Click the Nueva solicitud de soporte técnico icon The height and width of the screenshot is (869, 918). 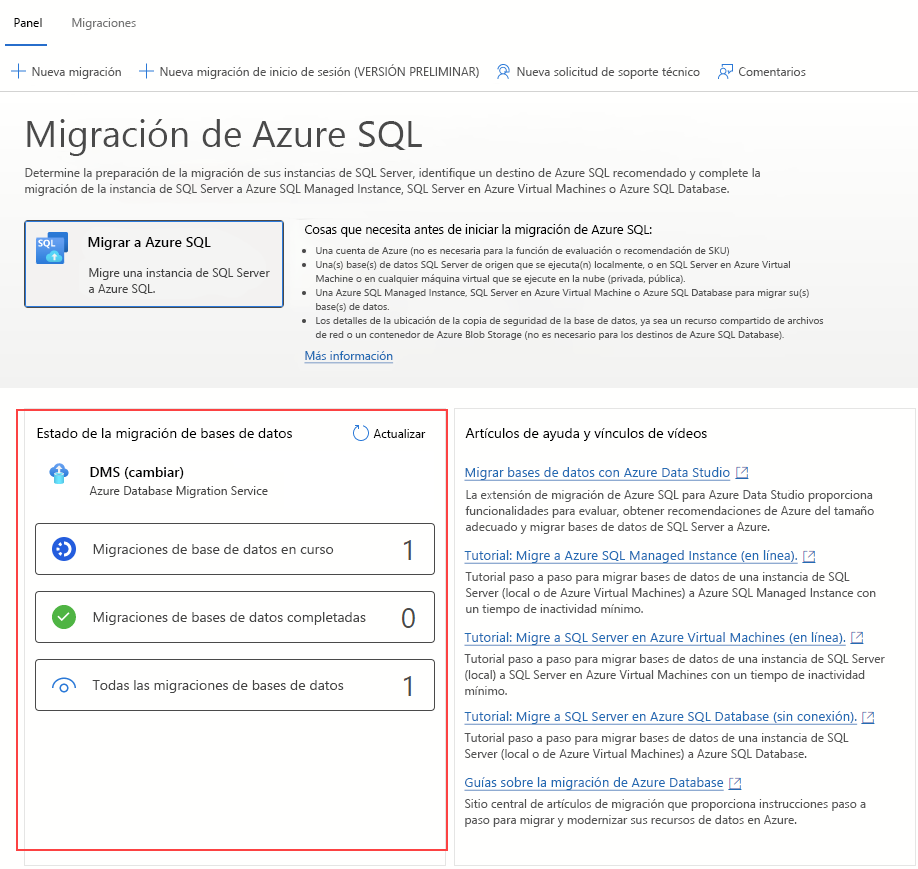click(503, 71)
